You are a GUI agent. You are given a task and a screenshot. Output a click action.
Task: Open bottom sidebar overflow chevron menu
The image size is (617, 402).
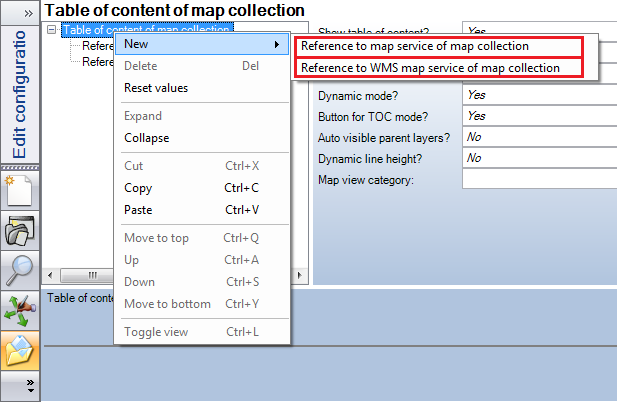coord(30,385)
